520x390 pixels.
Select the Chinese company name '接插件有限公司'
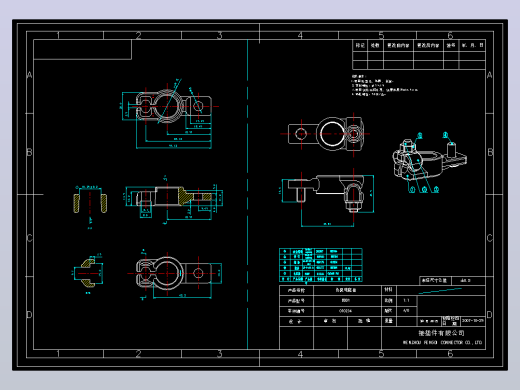(441, 333)
